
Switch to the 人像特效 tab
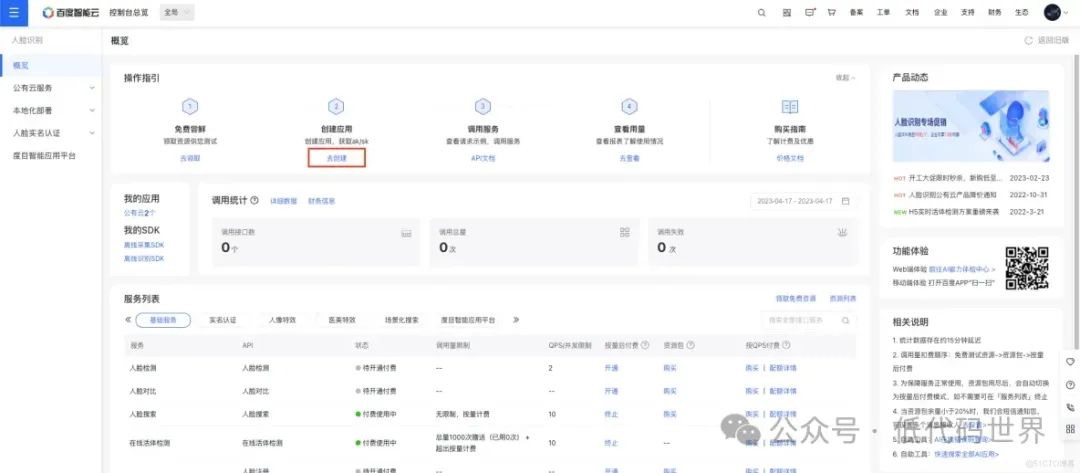[x=282, y=320]
